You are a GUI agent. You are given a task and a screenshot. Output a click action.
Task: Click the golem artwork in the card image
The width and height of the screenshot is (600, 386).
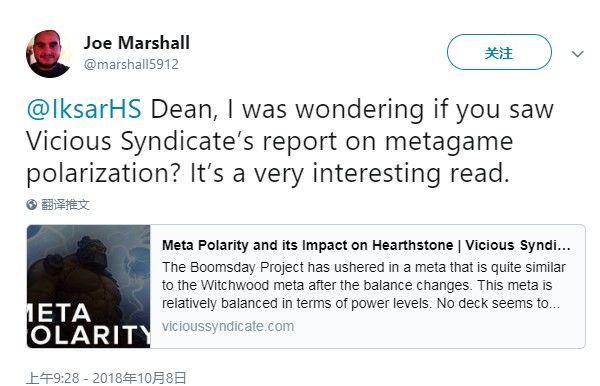77,266
